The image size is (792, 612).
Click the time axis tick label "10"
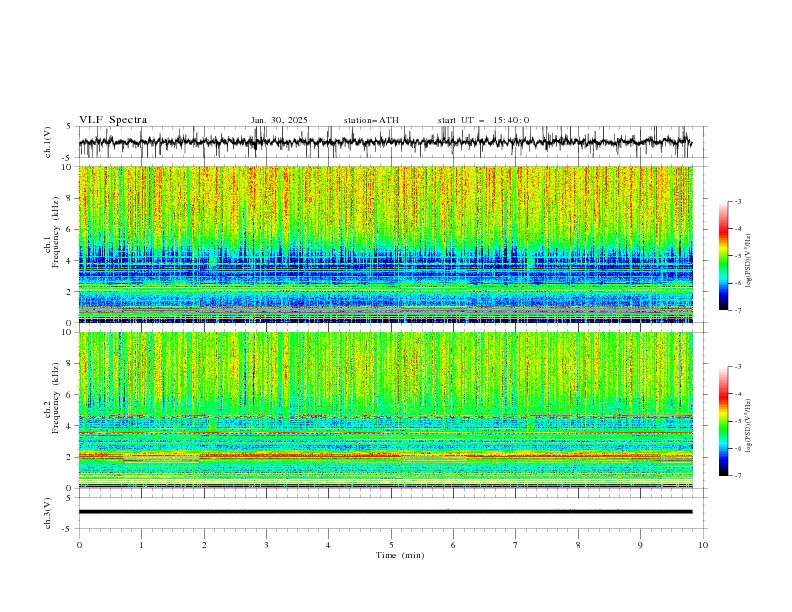pos(703,545)
